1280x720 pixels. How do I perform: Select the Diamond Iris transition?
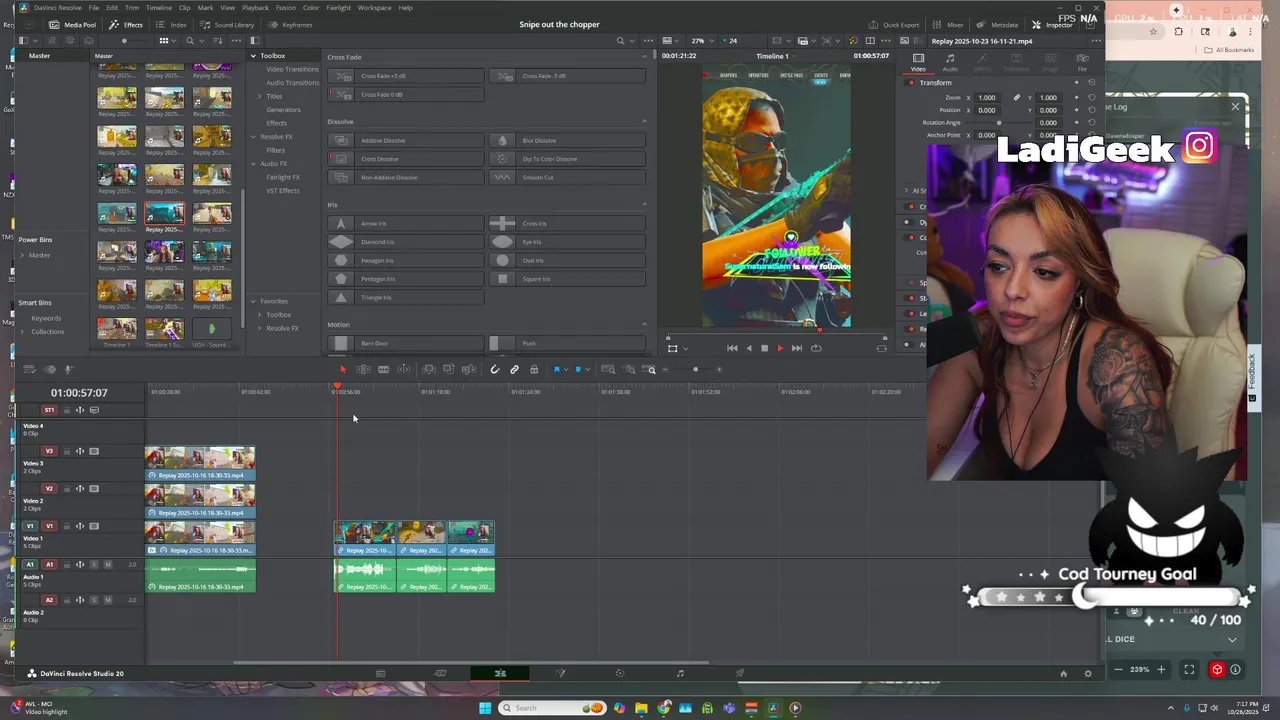(406, 242)
